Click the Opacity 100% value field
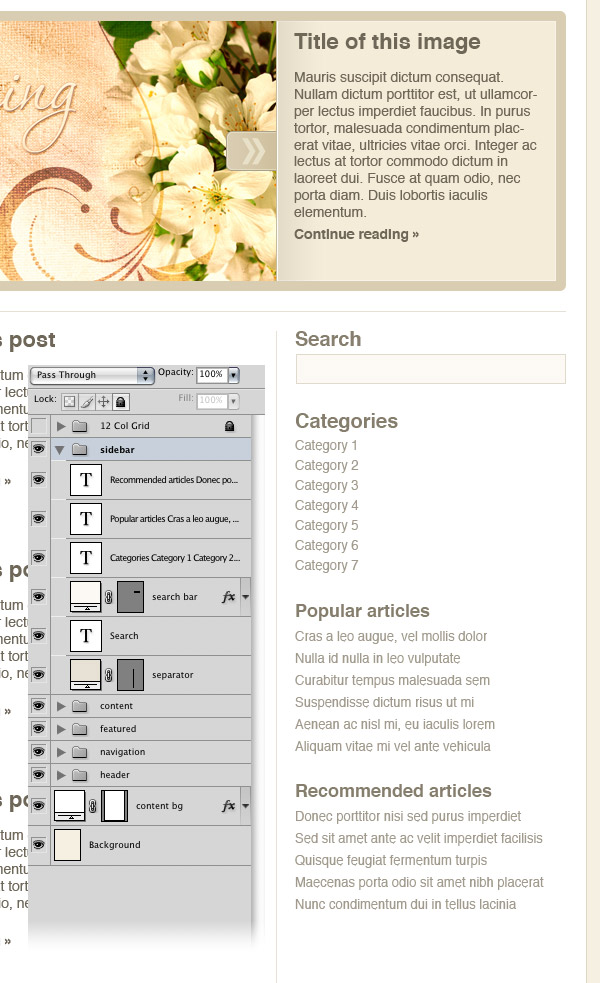Screen dimensions: 600x983 pyautogui.click(x=212, y=375)
